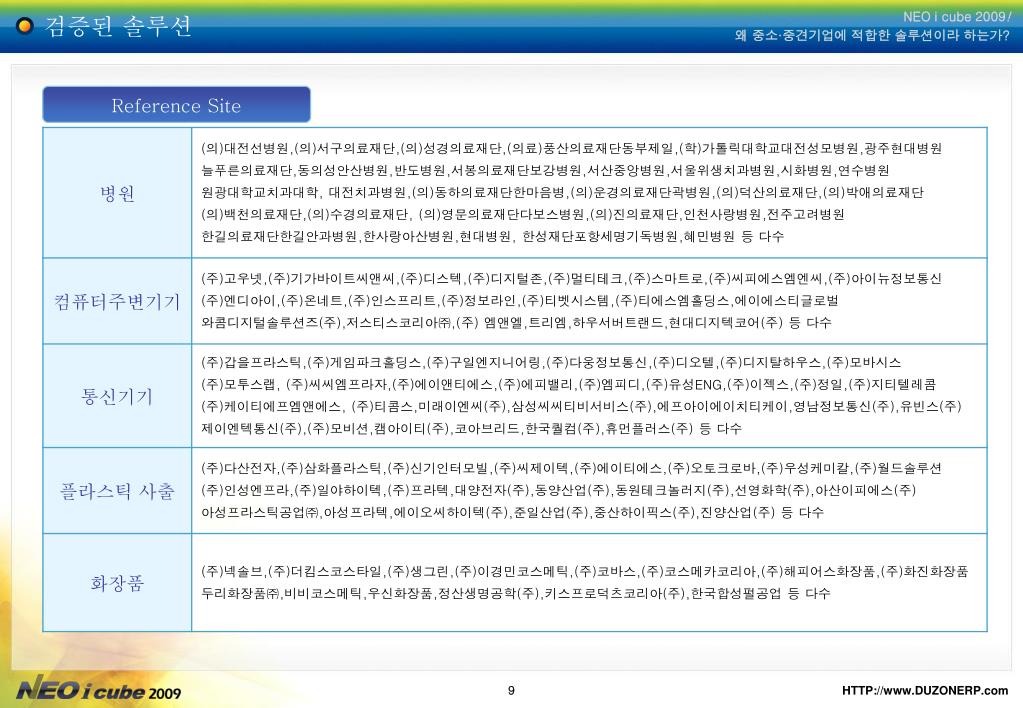
Task: Click the line starting 아성프라스틱공업
Action: [512, 512]
